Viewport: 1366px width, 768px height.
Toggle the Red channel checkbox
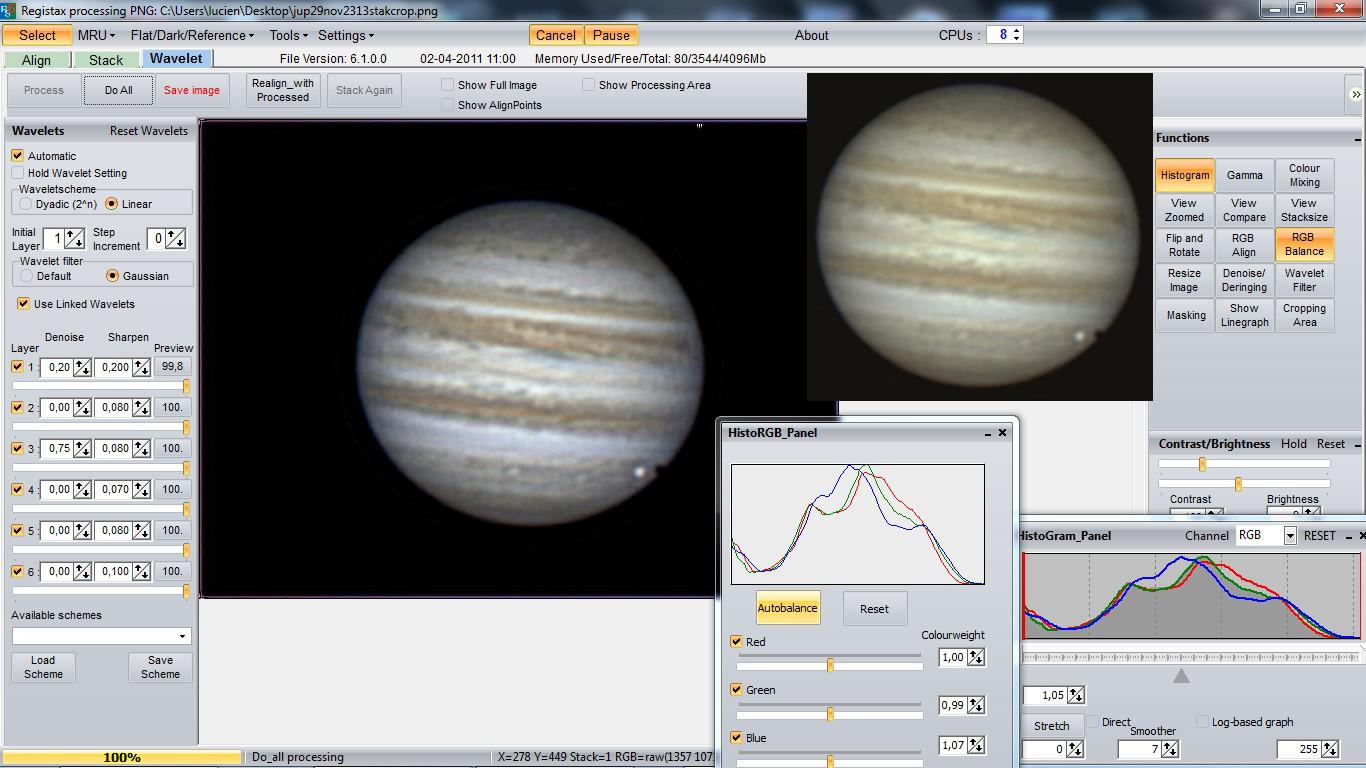point(737,642)
